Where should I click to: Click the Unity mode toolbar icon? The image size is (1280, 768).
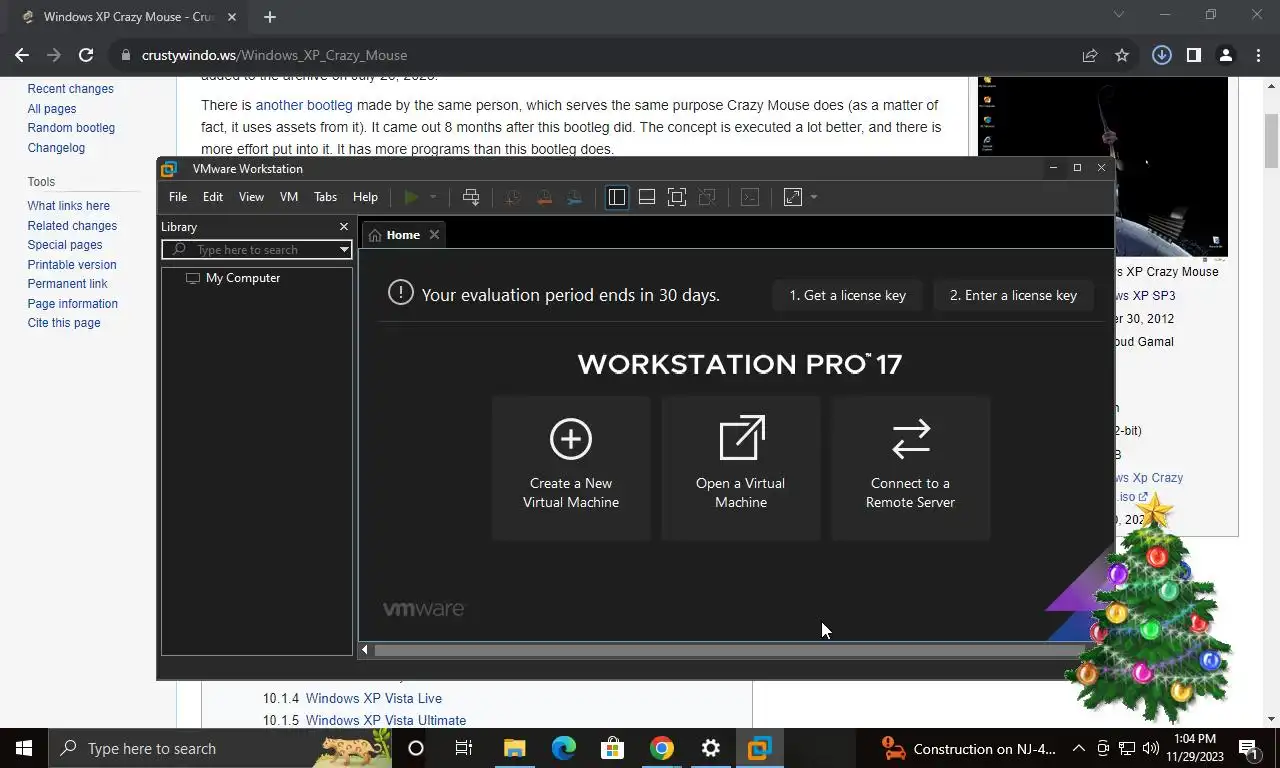(x=707, y=197)
